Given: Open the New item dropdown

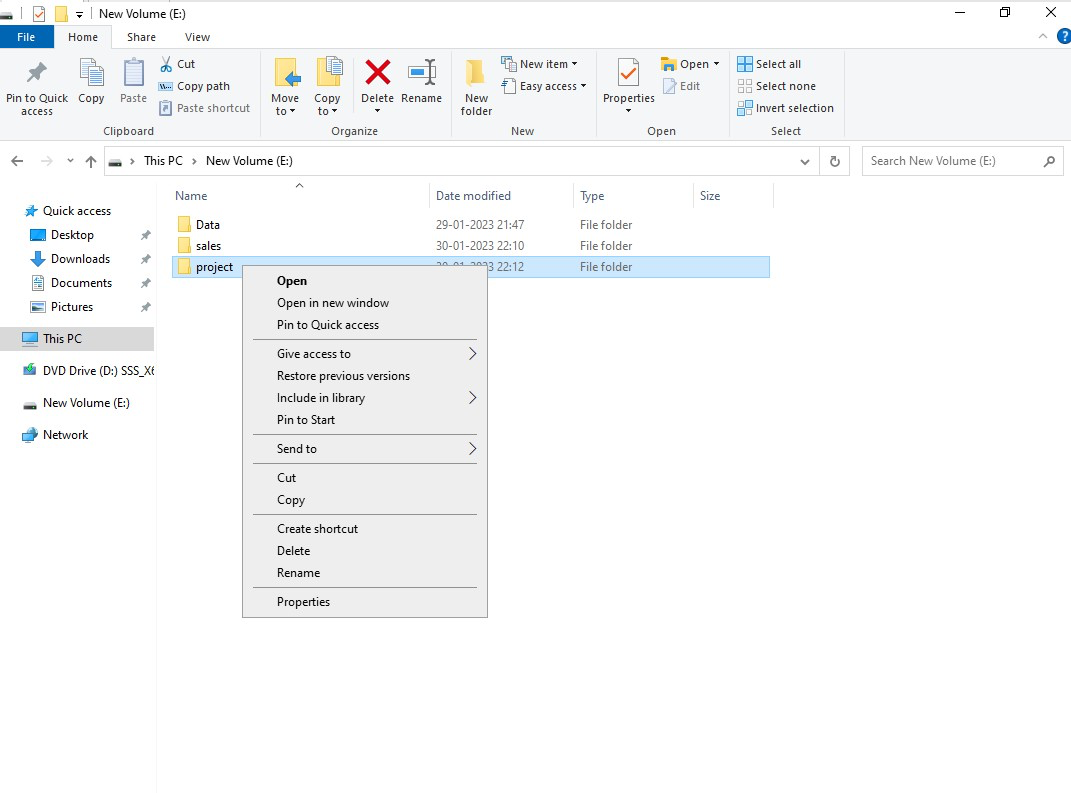Looking at the screenshot, I should [x=540, y=64].
